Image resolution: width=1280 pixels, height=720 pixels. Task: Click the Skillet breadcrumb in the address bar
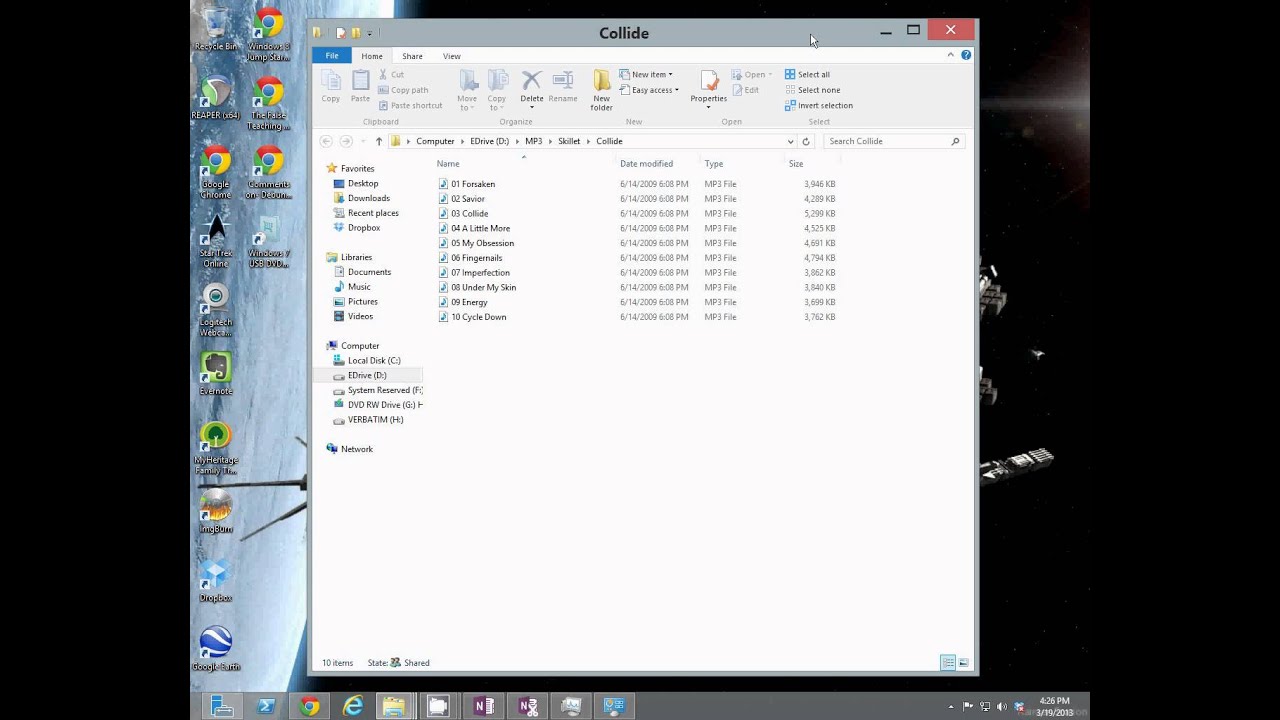pyautogui.click(x=569, y=141)
